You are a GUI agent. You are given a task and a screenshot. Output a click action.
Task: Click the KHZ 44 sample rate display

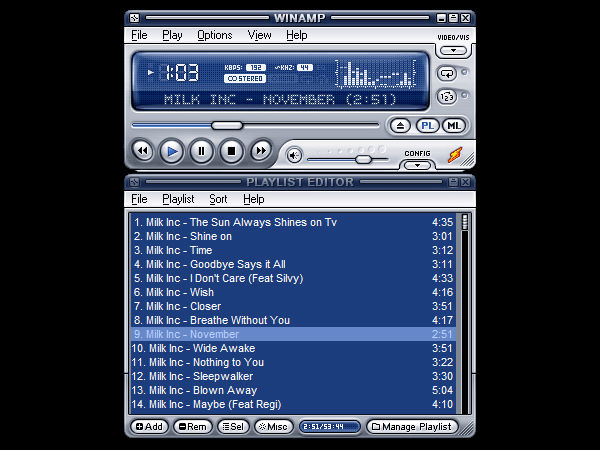293,67
